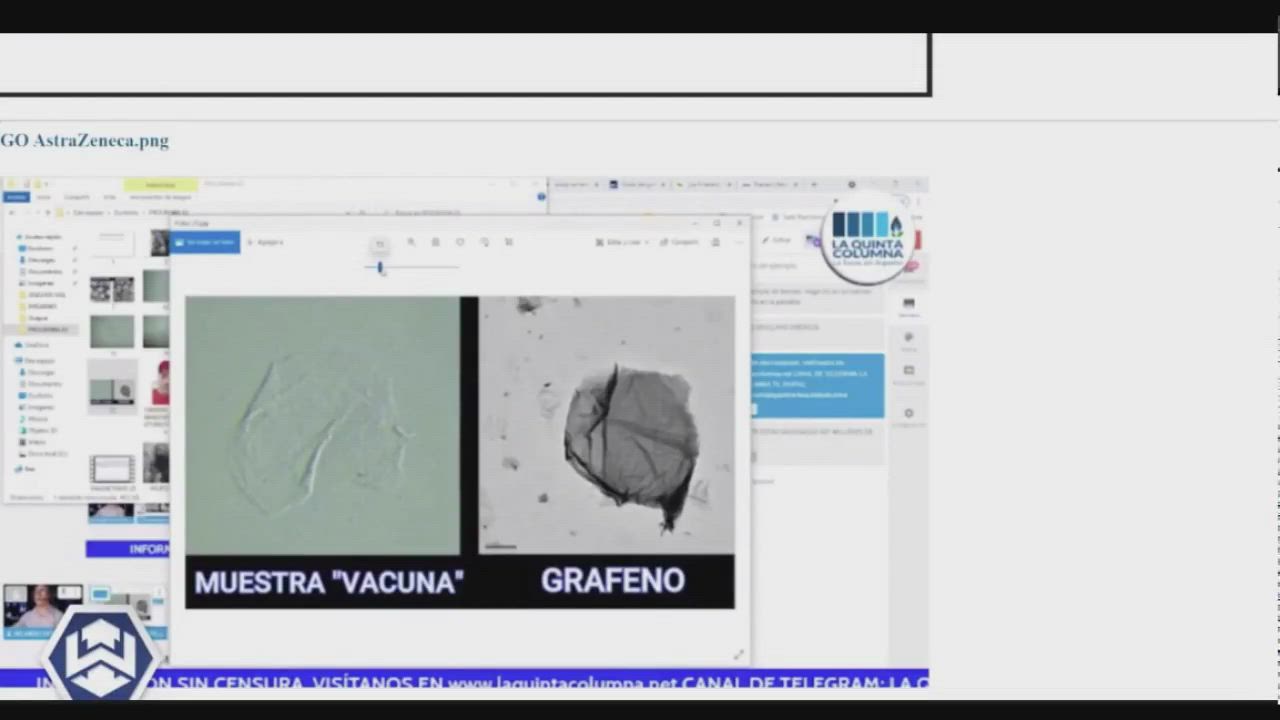The width and height of the screenshot is (1280, 720).
Task: Click the 'Agregar a' button in Photos
Action: pos(266,242)
